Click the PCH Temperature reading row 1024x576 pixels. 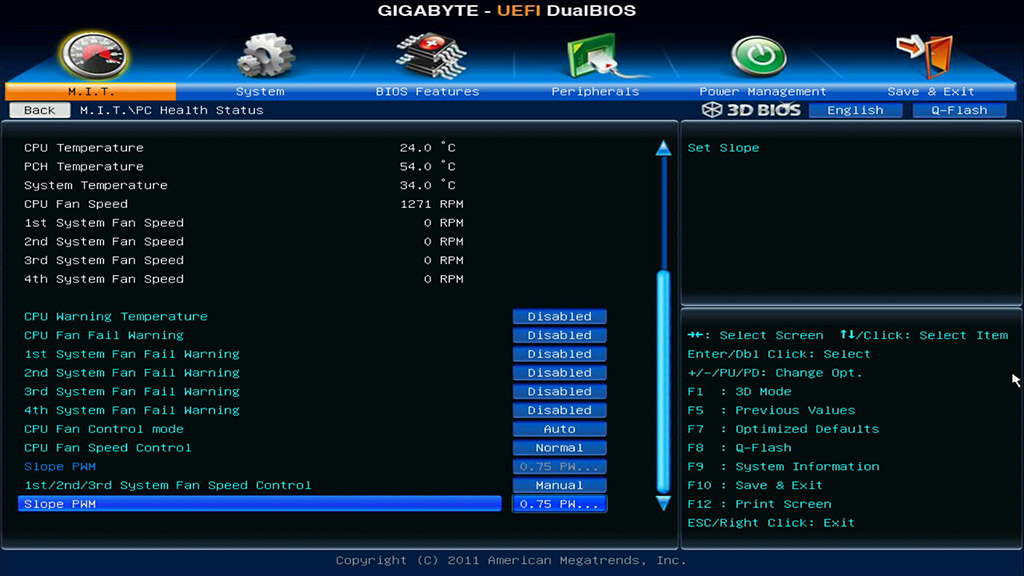tap(240, 167)
